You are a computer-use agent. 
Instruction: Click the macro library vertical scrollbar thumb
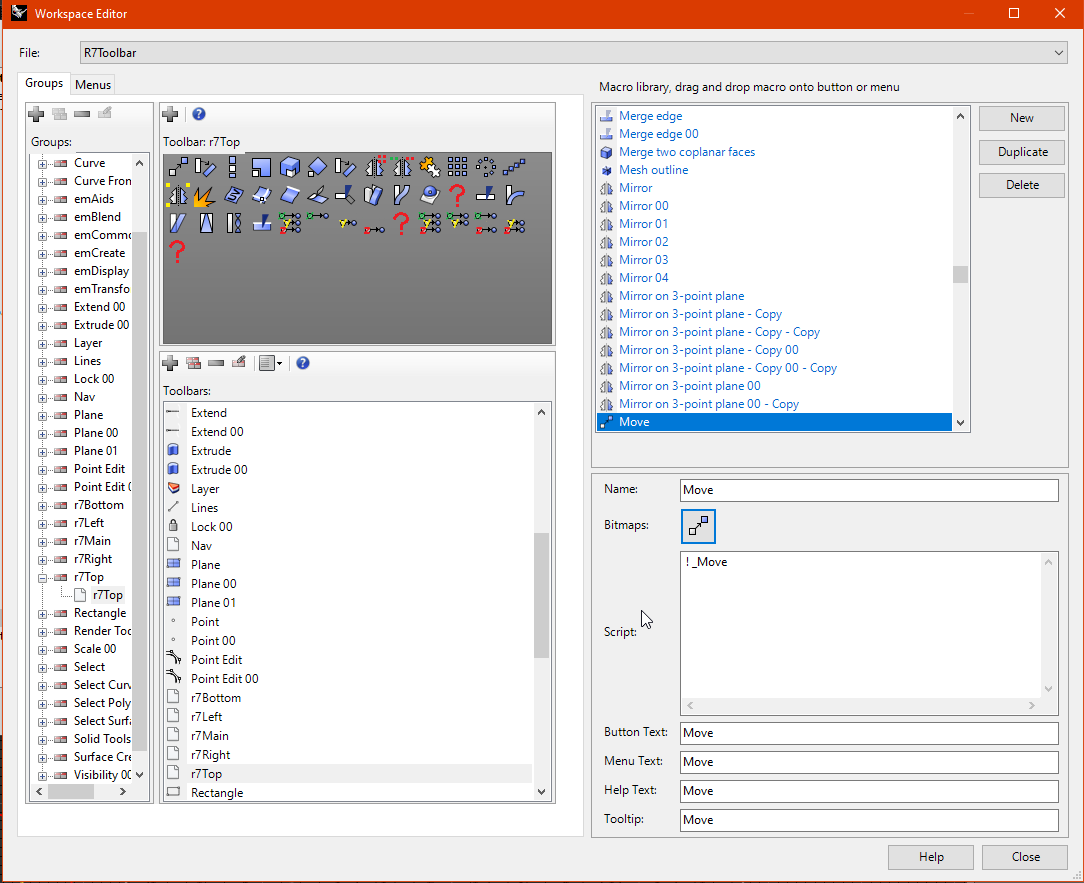coord(960,274)
